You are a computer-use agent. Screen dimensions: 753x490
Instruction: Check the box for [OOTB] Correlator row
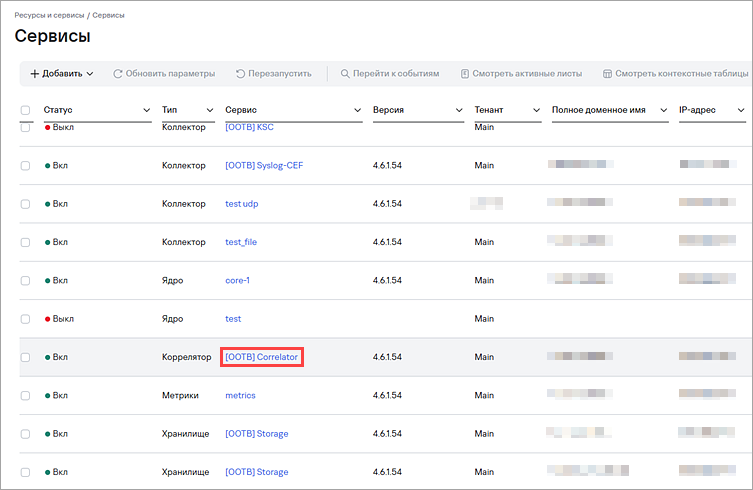click(x=25, y=357)
